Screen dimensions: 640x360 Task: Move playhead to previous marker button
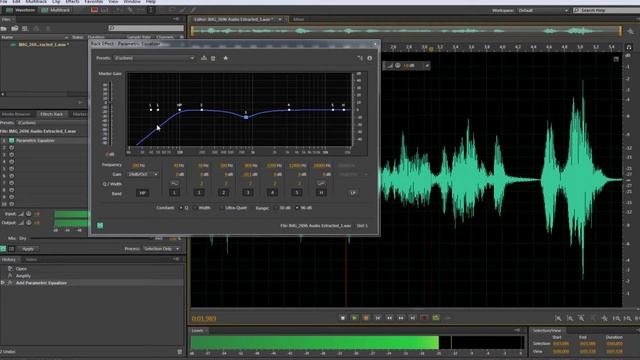pyautogui.click(x=378, y=318)
